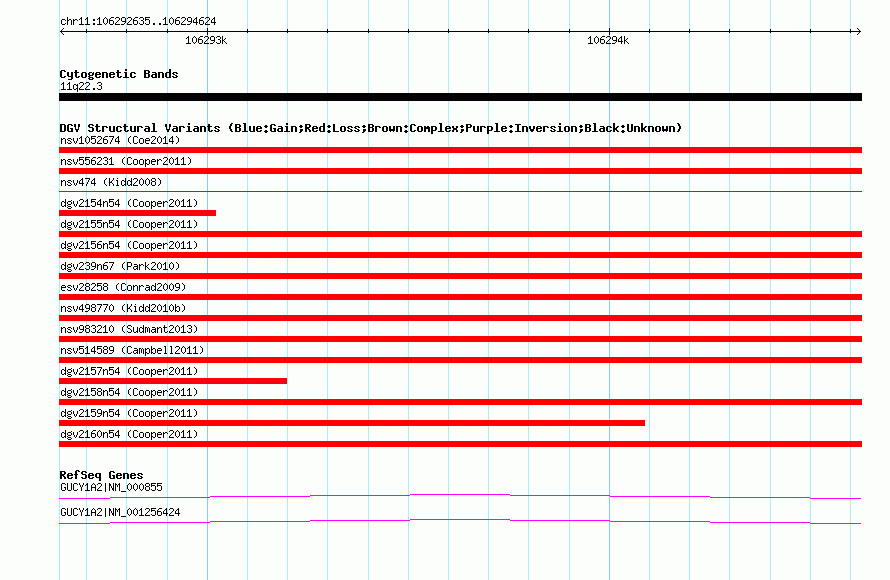The height and width of the screenshot is (580, 890).
Task: Click the dgv239n67 (Park2010) variant label
Action: (120, 266)
